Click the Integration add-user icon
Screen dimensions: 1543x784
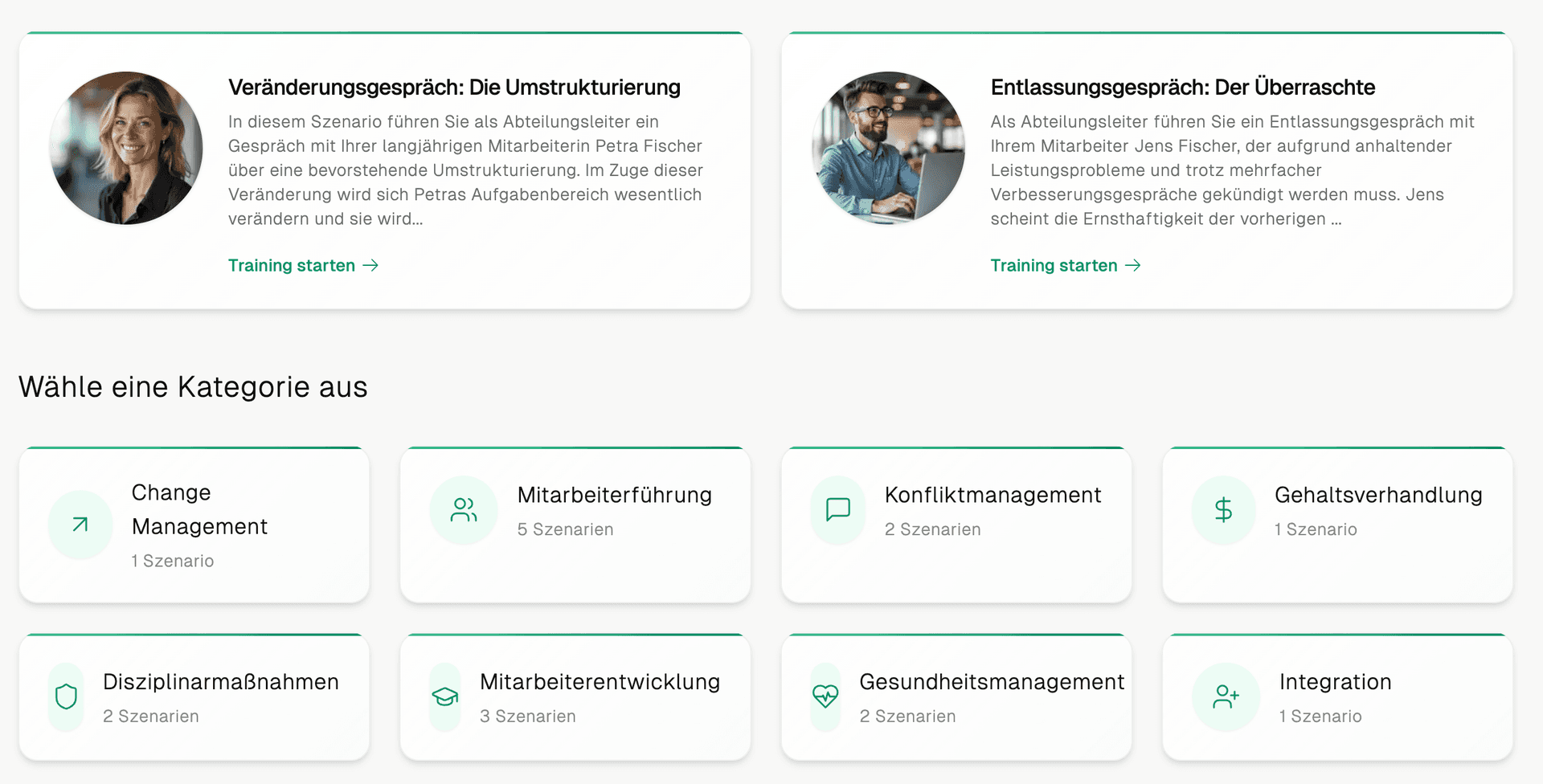tap(1226, 696)
